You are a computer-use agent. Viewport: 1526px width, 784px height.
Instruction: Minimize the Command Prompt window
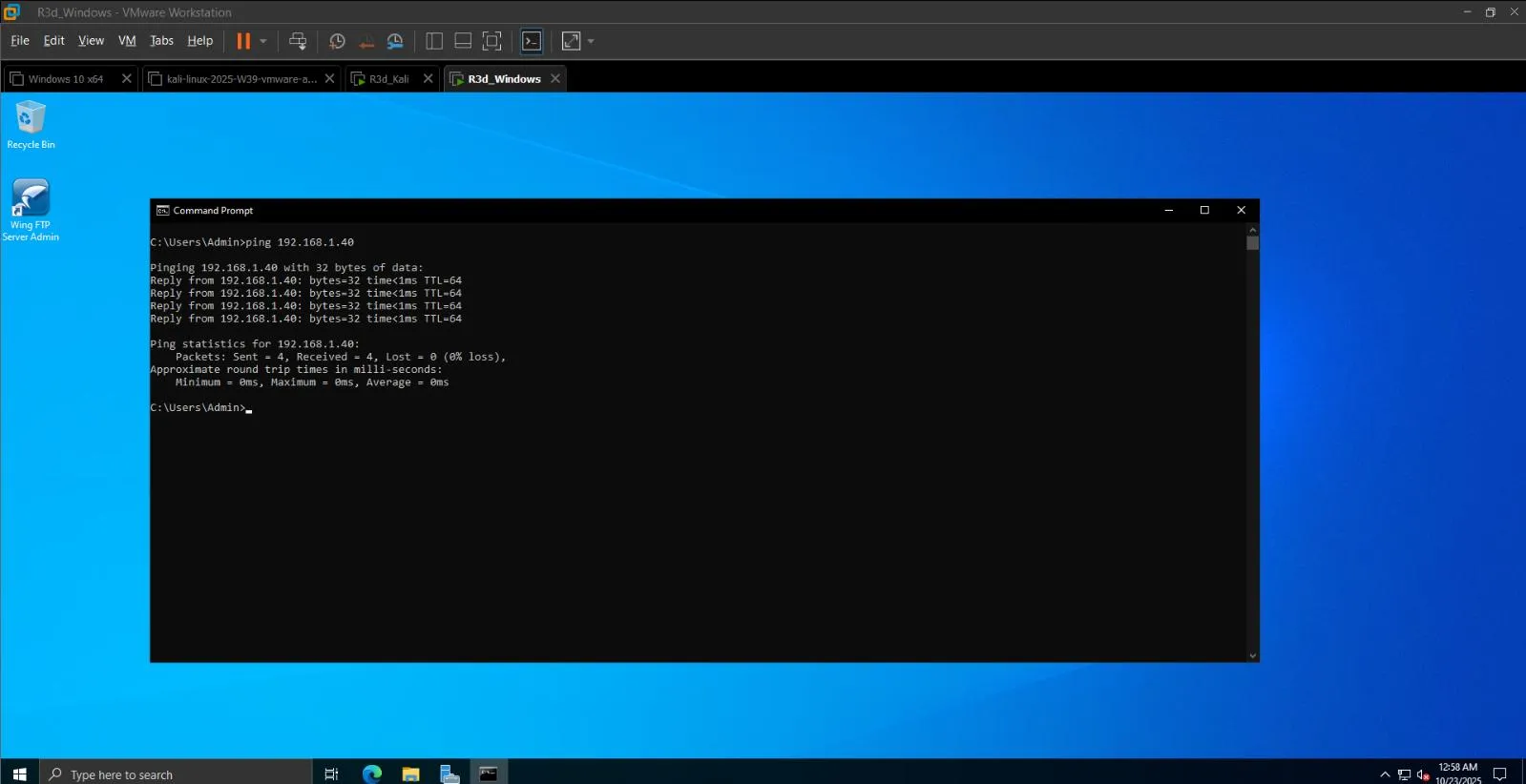(1168, 211)
